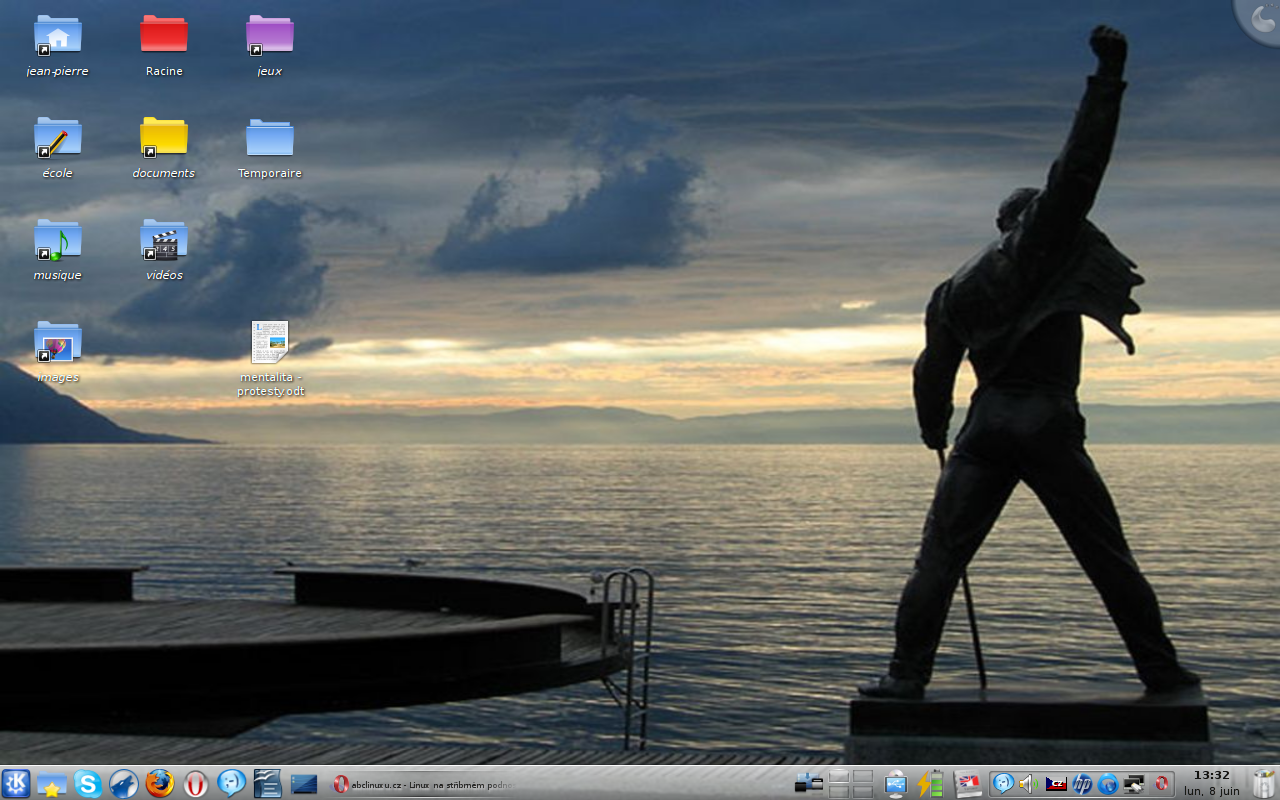Click the Opera icon in system tray
1280x800 pixels.
click(x=1161, y=784)
